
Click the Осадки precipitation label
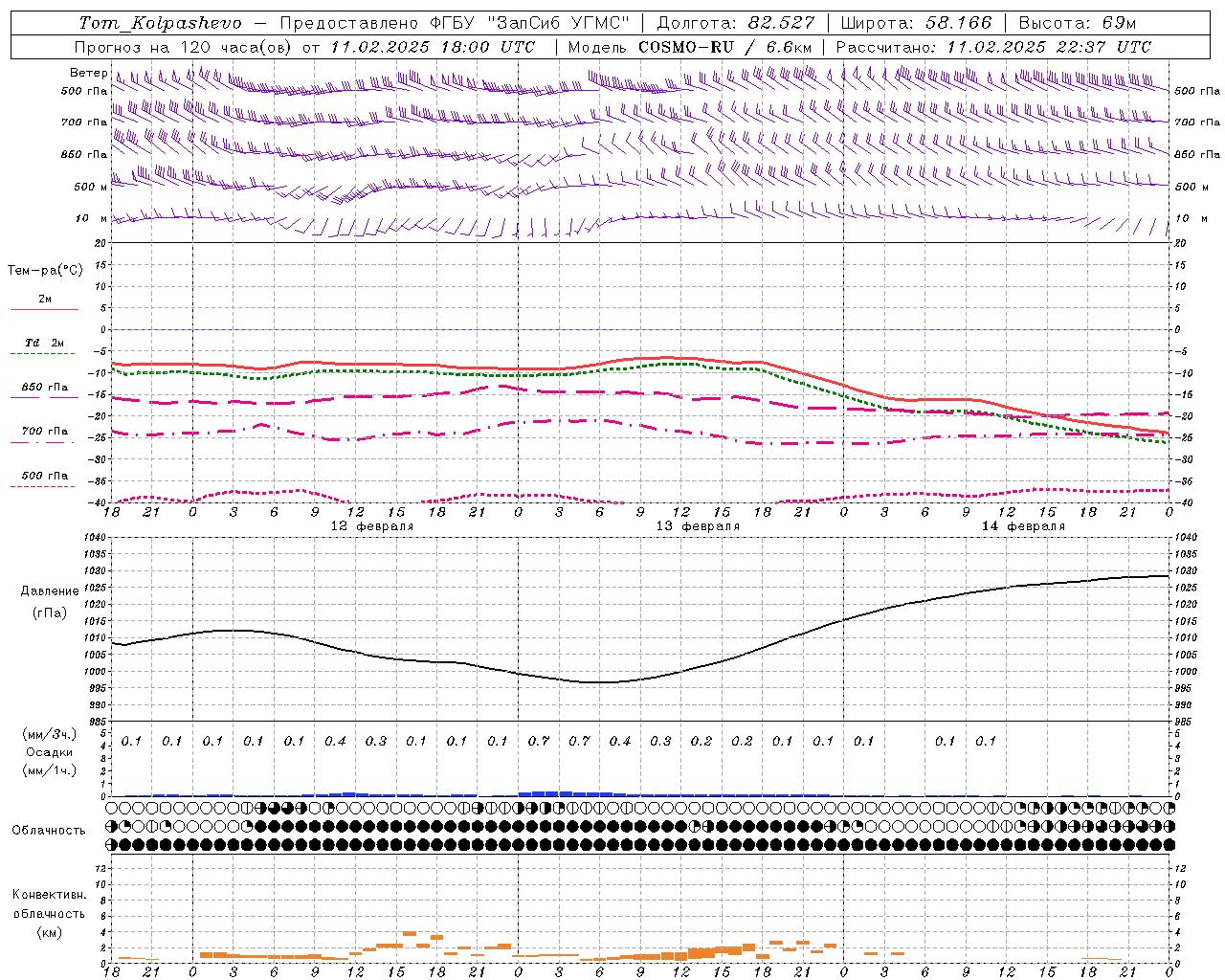49,752
